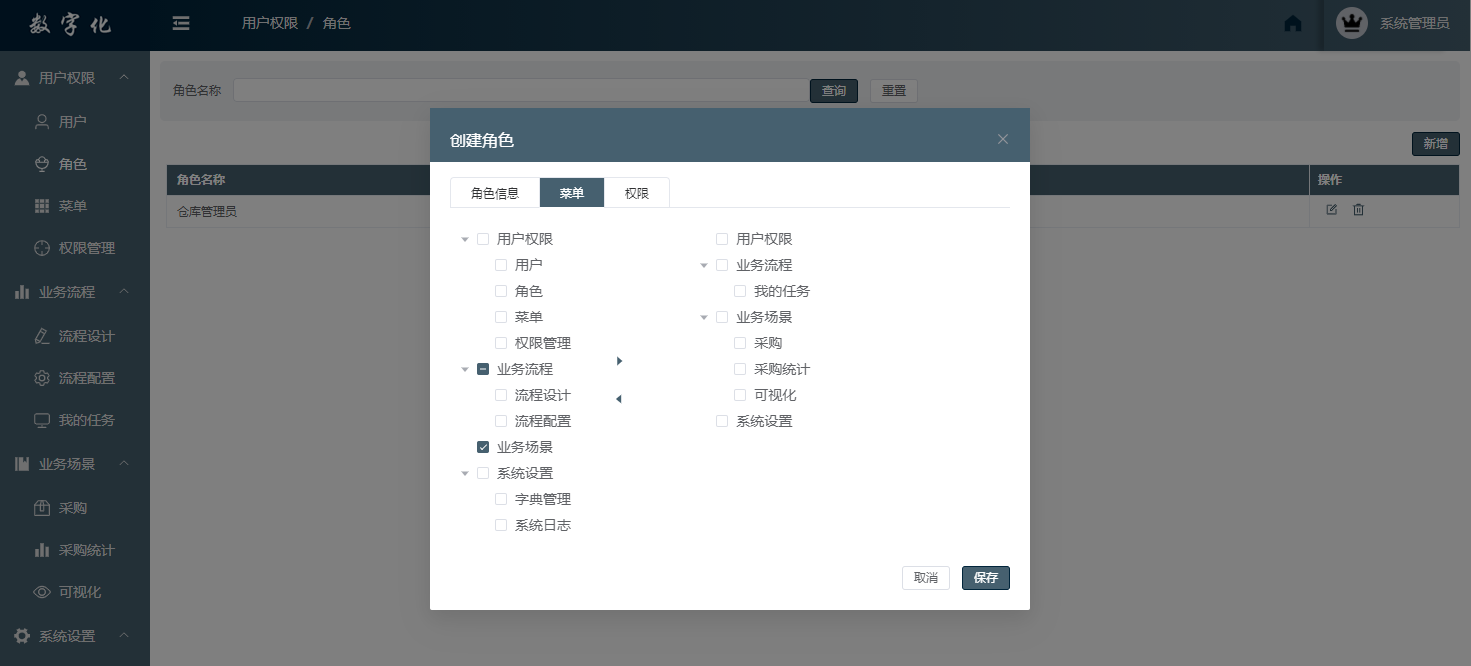Screen dimensions: 1471x666
Task: Uncheck the 业务场景 checkbox in left tree
Action: [483, 447]
